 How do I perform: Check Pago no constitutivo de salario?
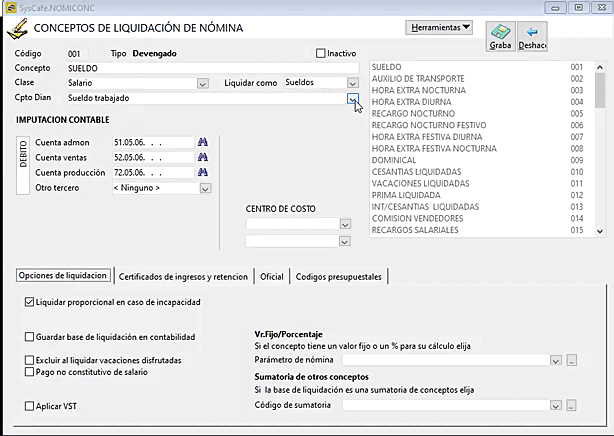click(x=29, y=372)
